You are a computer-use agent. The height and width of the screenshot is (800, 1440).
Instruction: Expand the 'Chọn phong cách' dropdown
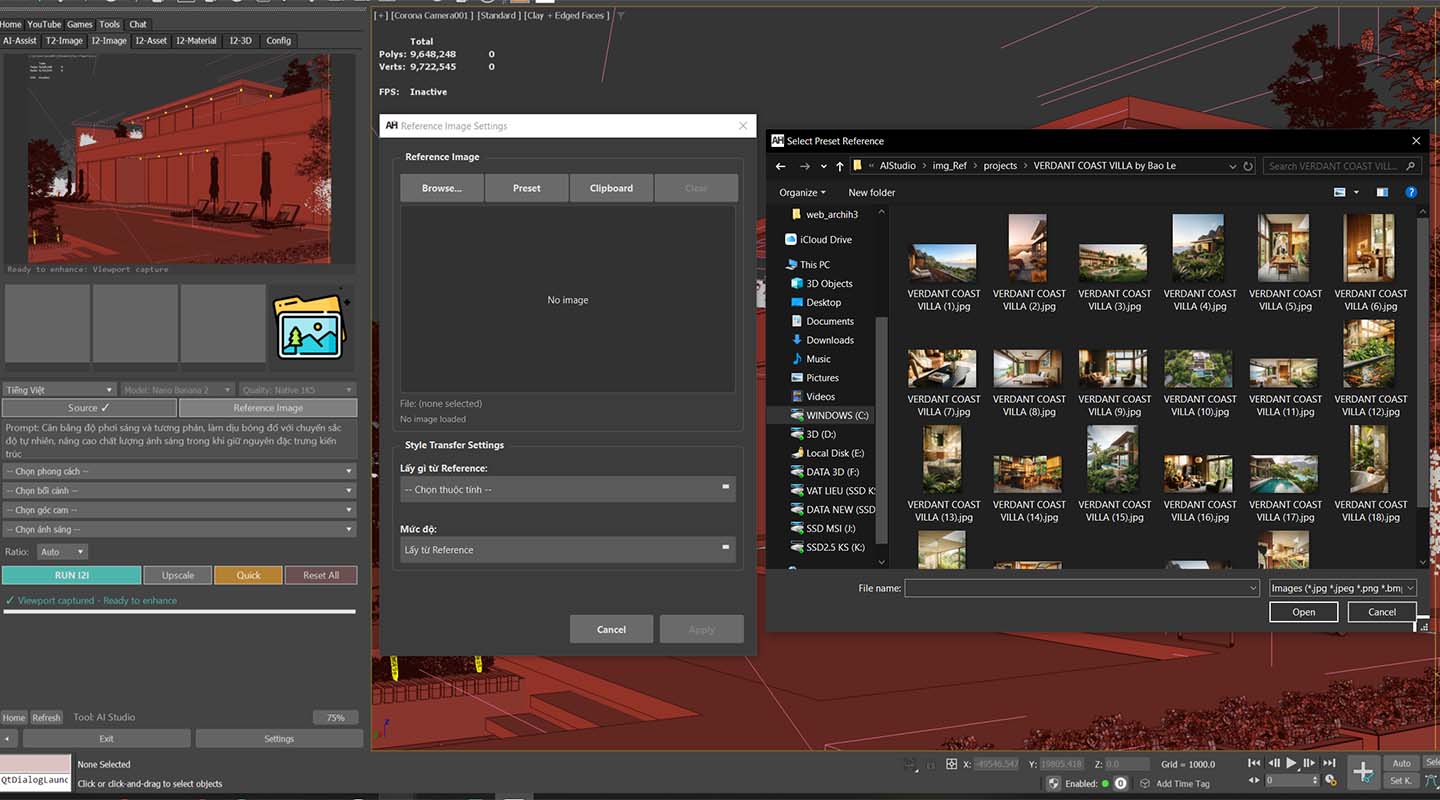[x=179, y=471]
